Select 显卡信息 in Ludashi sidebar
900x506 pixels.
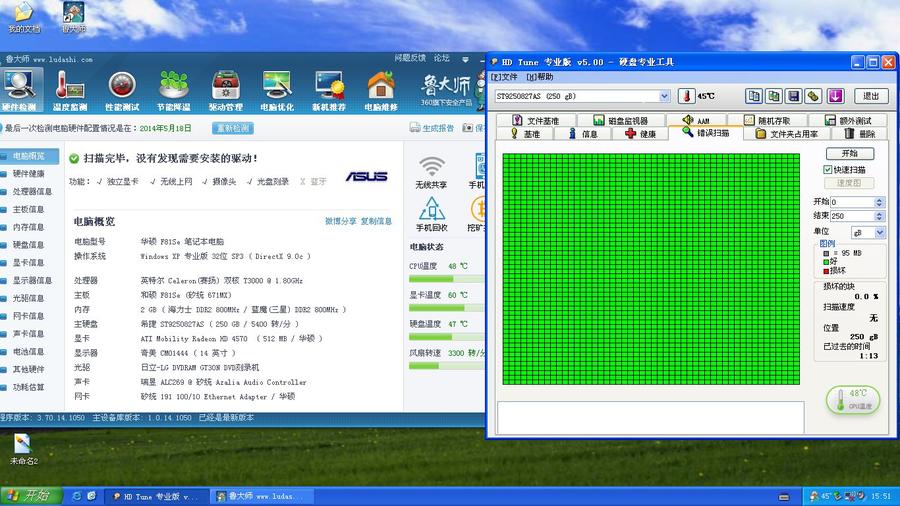[29, 263]
